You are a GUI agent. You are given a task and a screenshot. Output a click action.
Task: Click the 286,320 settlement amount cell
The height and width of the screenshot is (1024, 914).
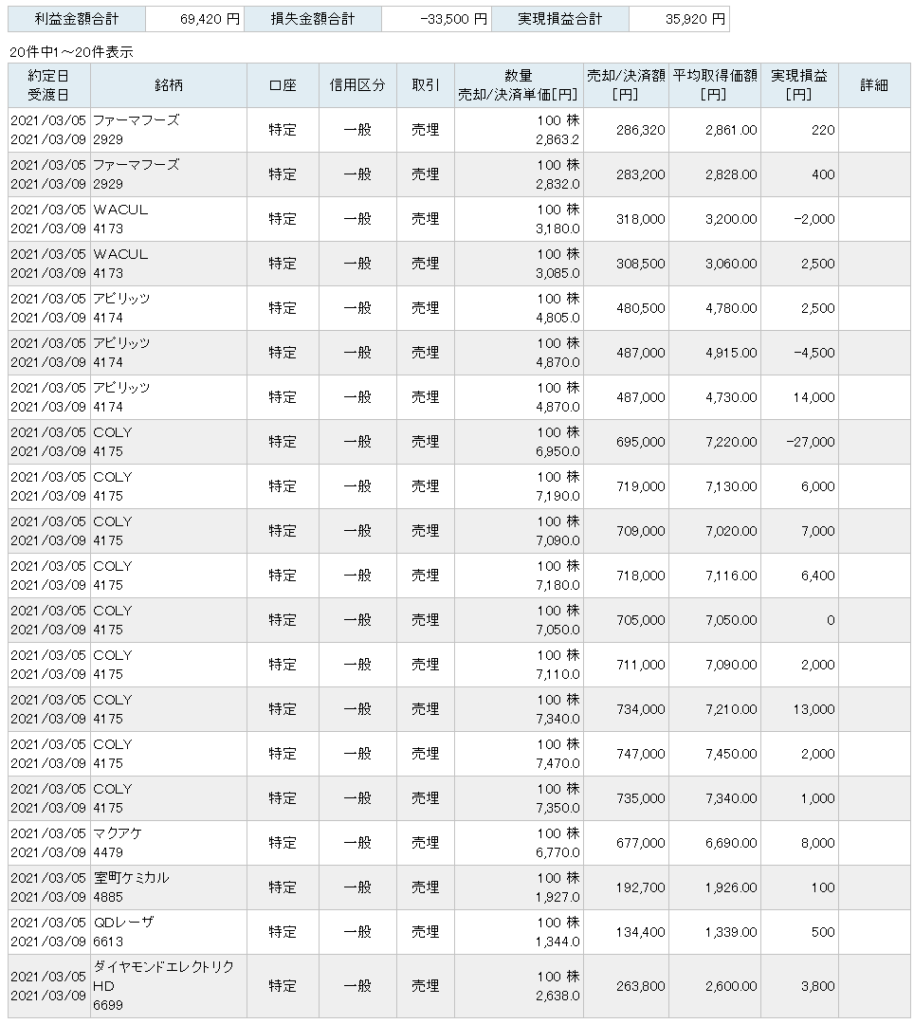pos(640,130)
